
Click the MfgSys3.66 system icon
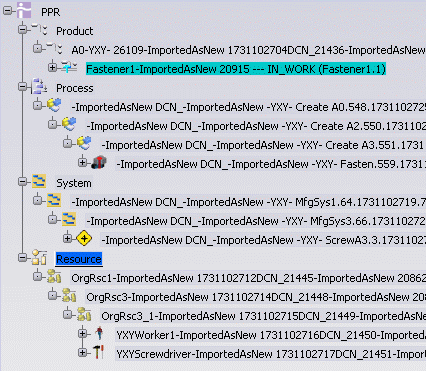coord(69,219)
